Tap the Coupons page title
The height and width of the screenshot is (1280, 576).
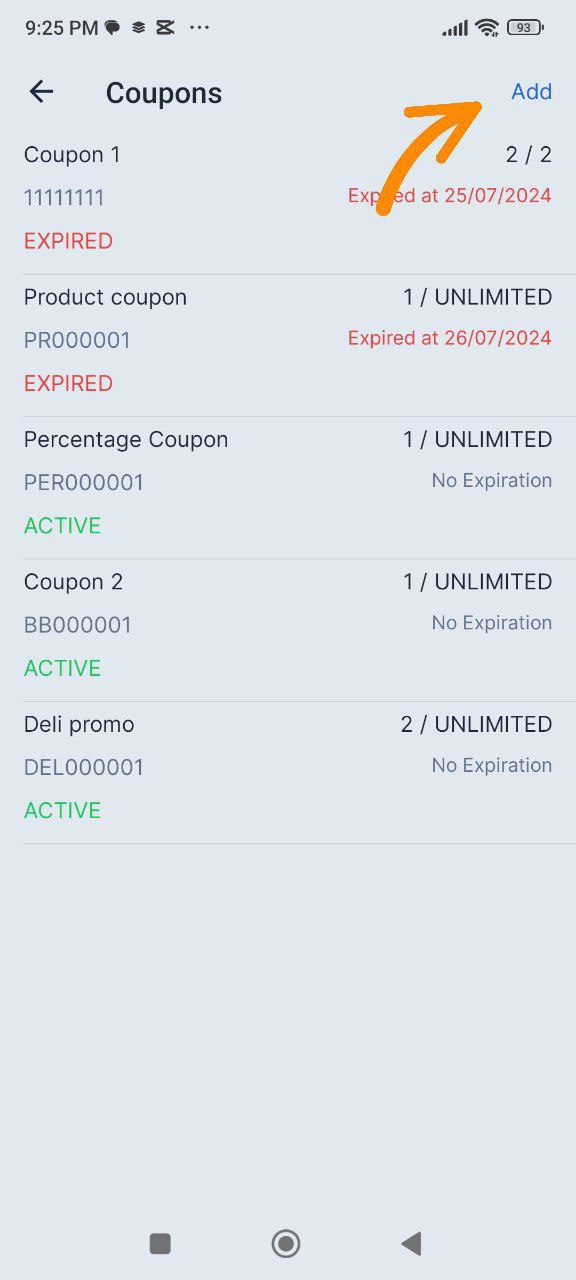click(x=164, y=93)
